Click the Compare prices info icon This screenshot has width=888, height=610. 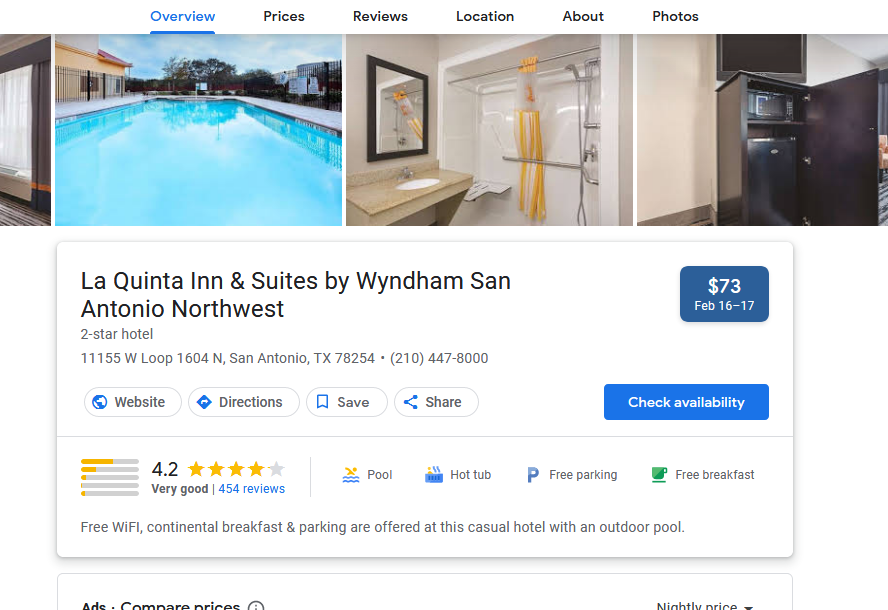[256, 606]
